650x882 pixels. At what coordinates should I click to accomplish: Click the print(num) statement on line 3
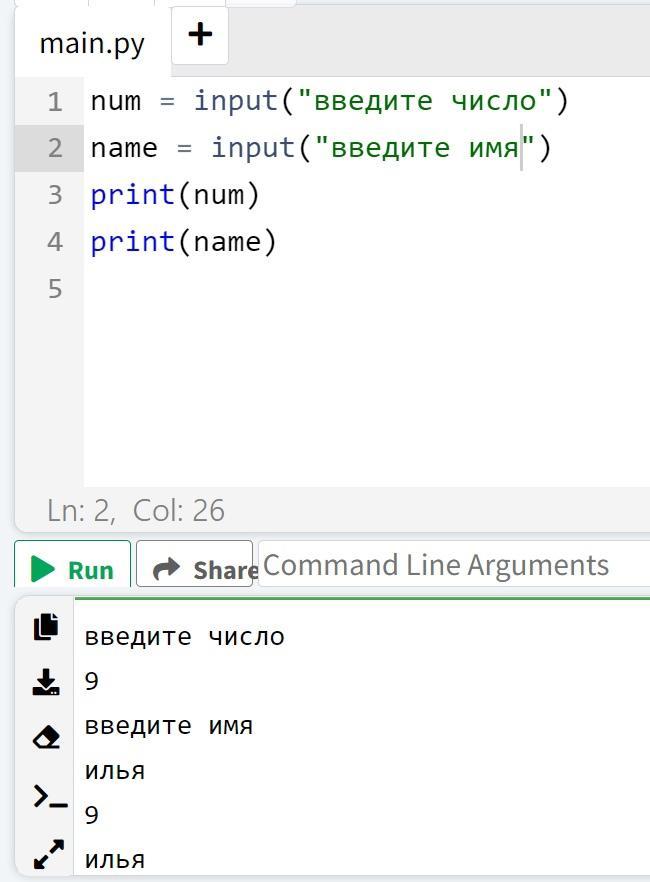(175, 195)
